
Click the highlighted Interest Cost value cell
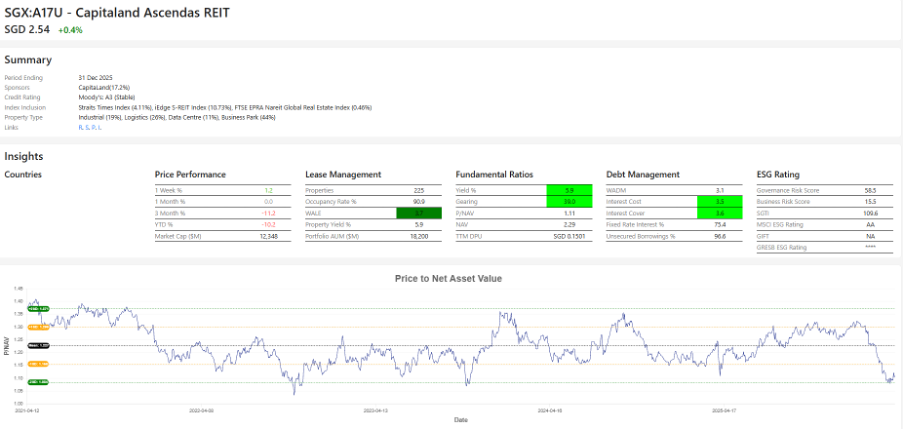[720, 202]
